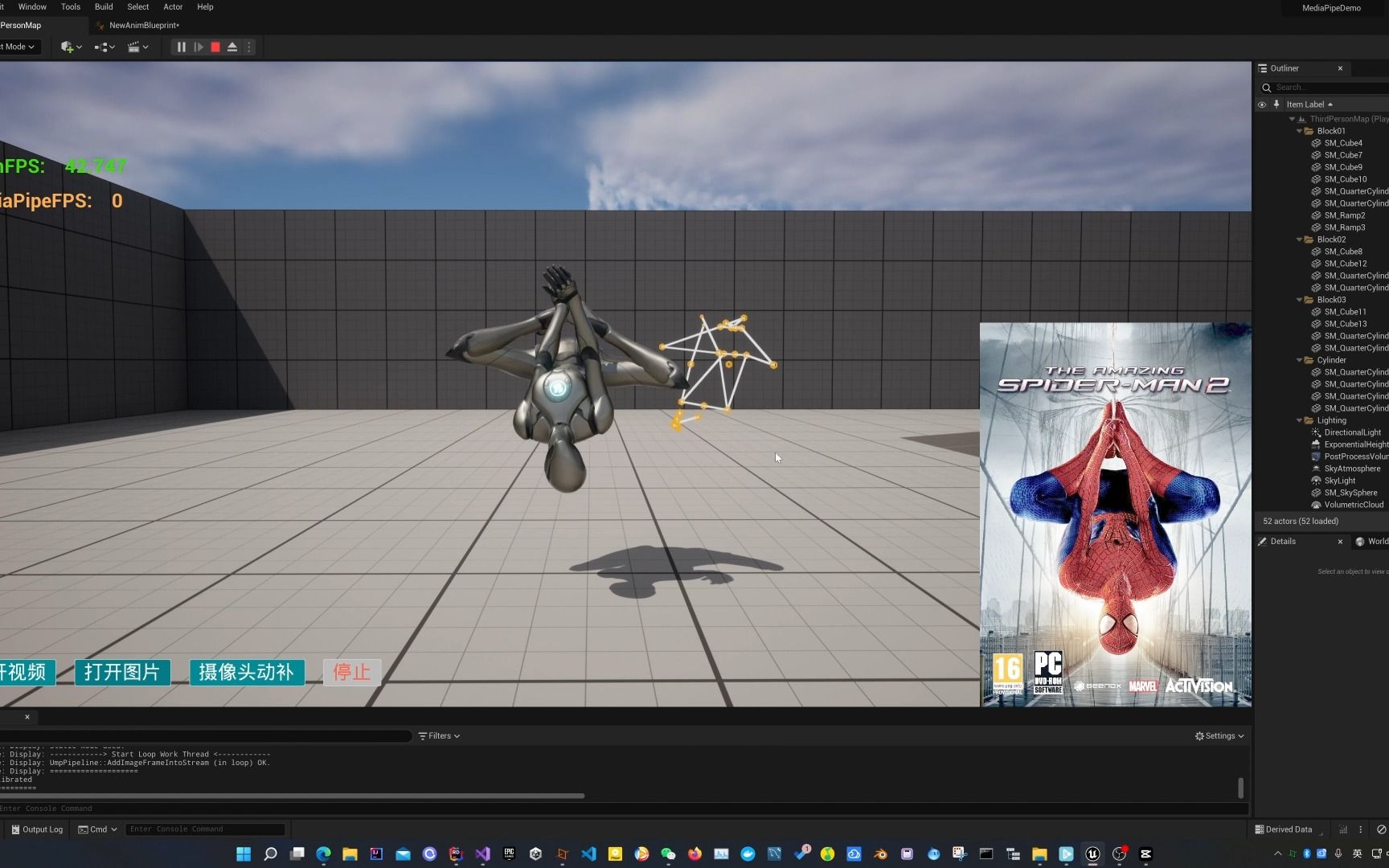The width and height of the screenshot is (1389, 868).
Task: Open Blender from the taskbar
Action: click(880, 854)
